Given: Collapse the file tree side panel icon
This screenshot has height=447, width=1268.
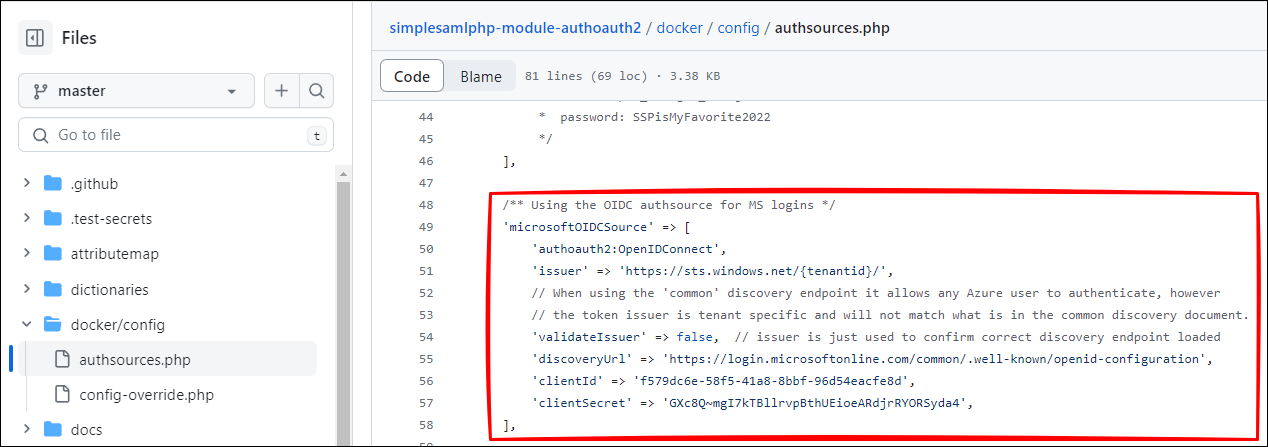Looking at the screenshot, I should (x=35, y=38).
